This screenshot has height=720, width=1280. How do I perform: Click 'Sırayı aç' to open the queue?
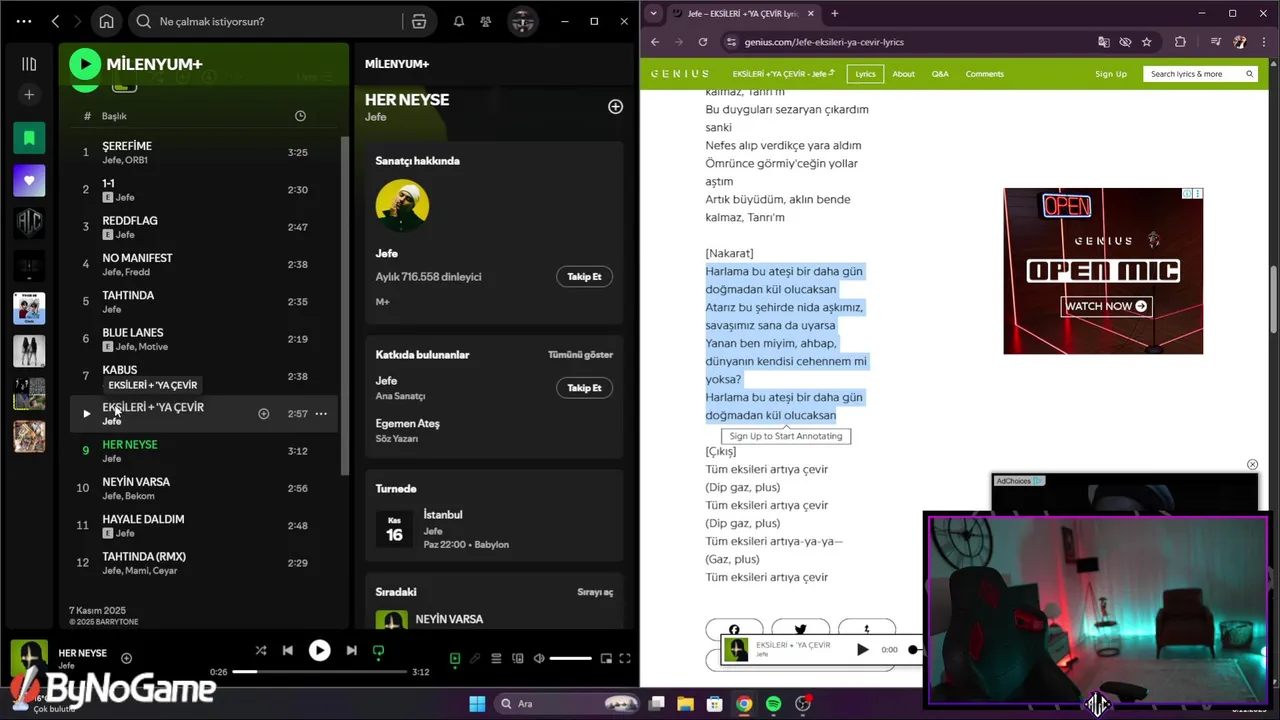595,592
